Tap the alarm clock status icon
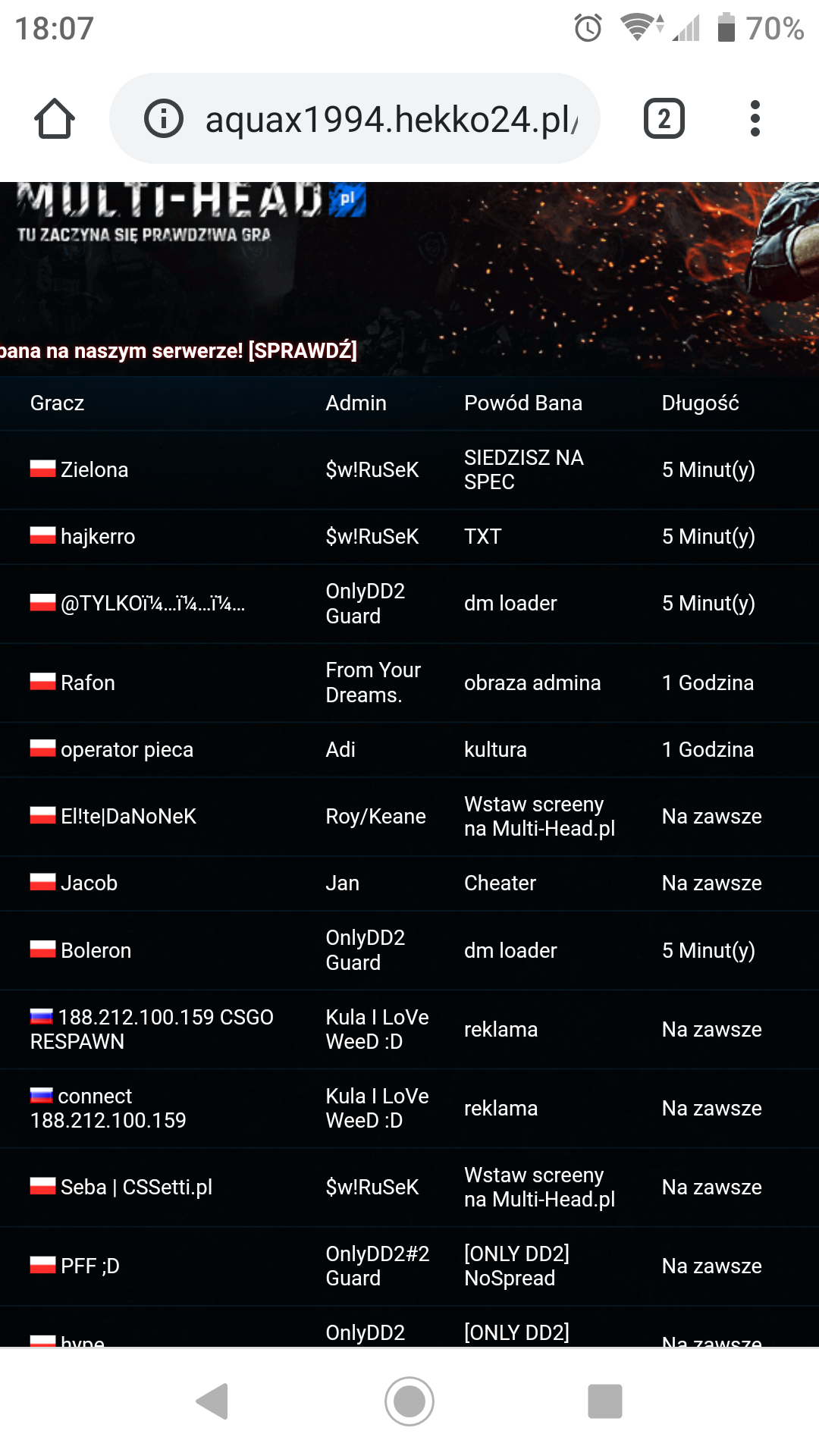 (588, 29)
